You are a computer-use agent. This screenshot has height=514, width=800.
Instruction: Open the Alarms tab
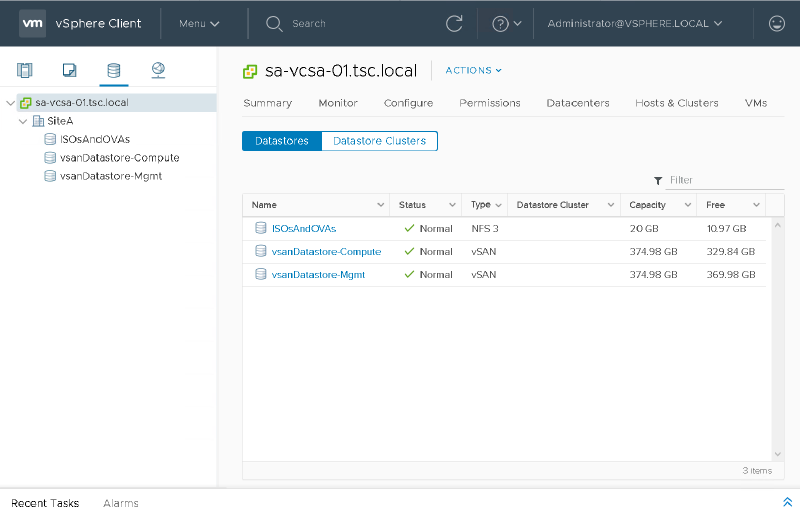[120, 503]
